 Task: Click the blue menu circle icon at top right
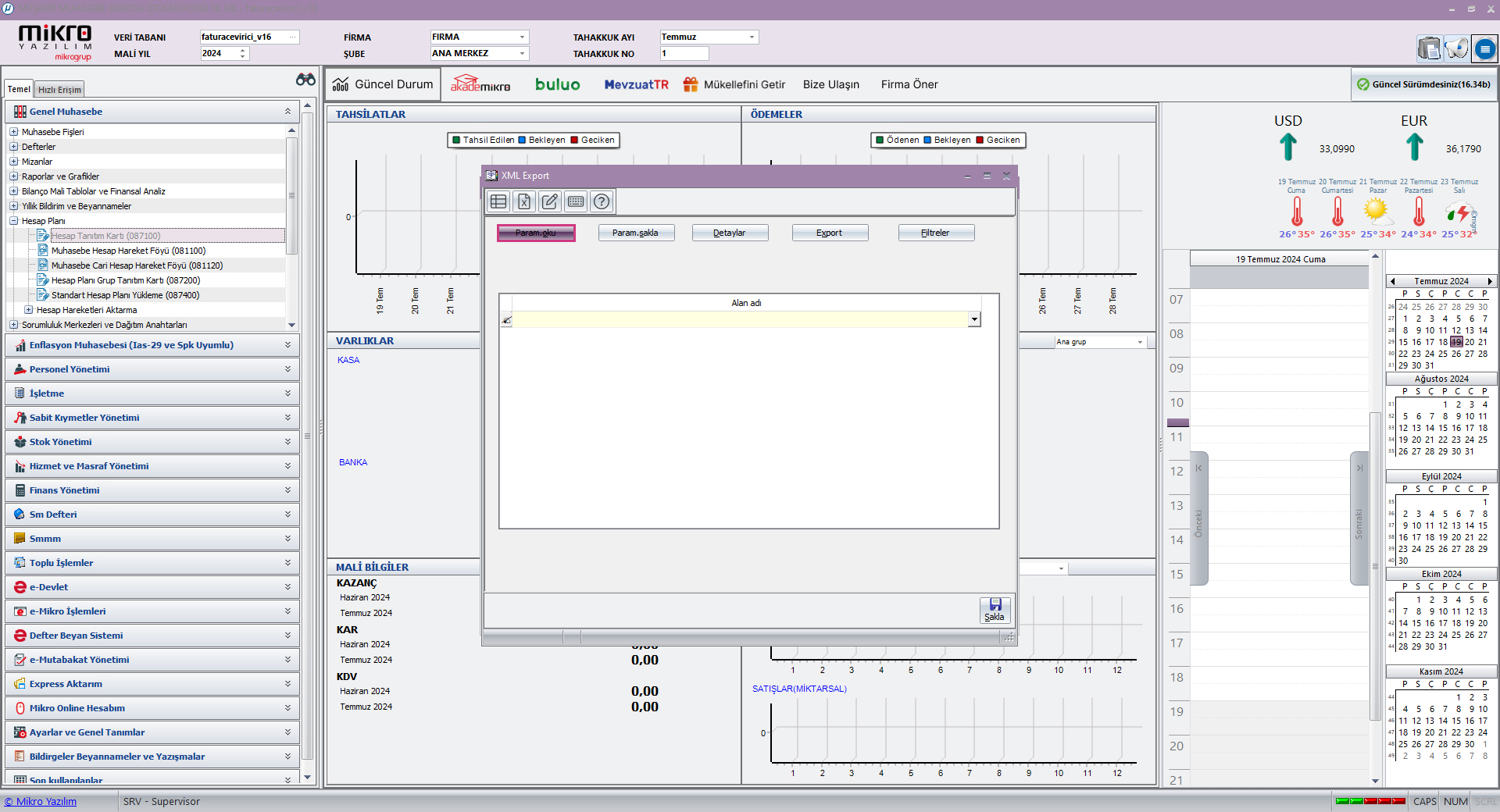point(1484,49)
